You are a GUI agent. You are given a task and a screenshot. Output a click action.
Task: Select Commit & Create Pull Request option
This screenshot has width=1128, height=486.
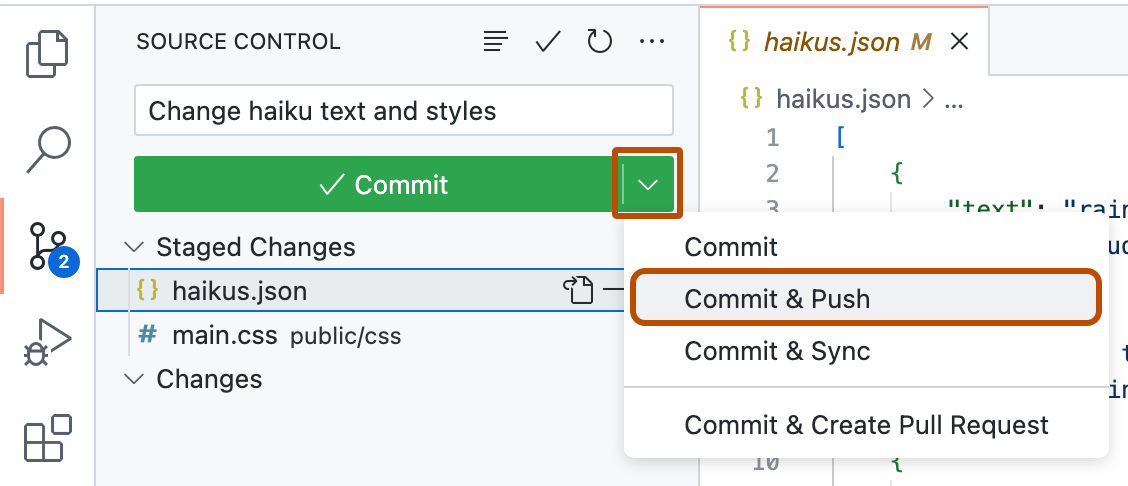866,425
